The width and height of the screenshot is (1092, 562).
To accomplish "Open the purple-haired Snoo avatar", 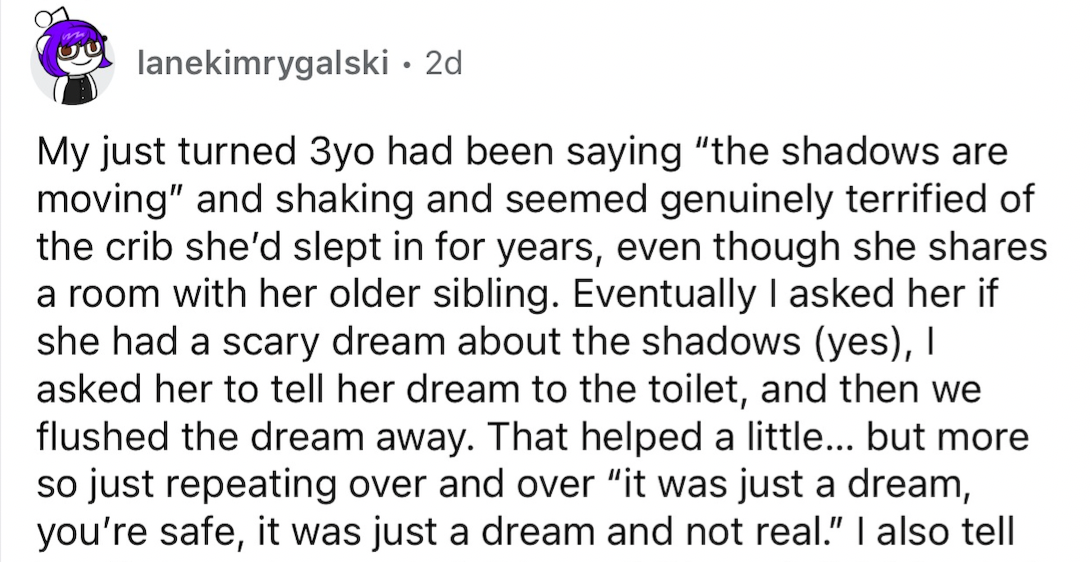I will coord(71,60).
